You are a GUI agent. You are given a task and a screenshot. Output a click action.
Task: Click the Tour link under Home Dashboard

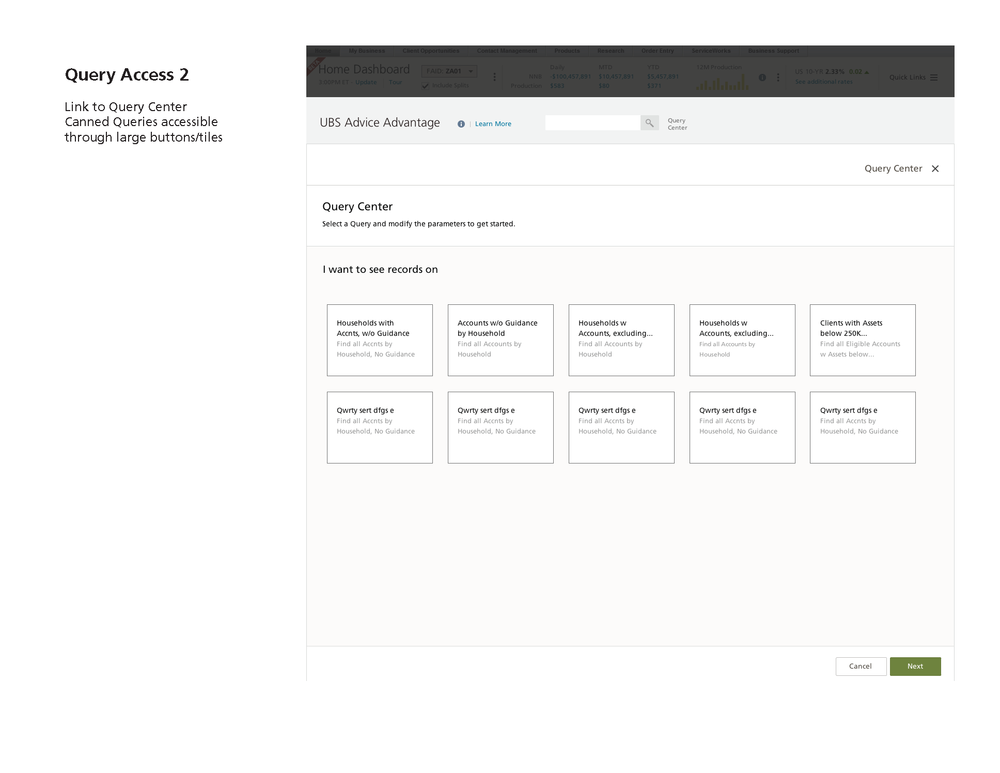click(x=395, y=82)
